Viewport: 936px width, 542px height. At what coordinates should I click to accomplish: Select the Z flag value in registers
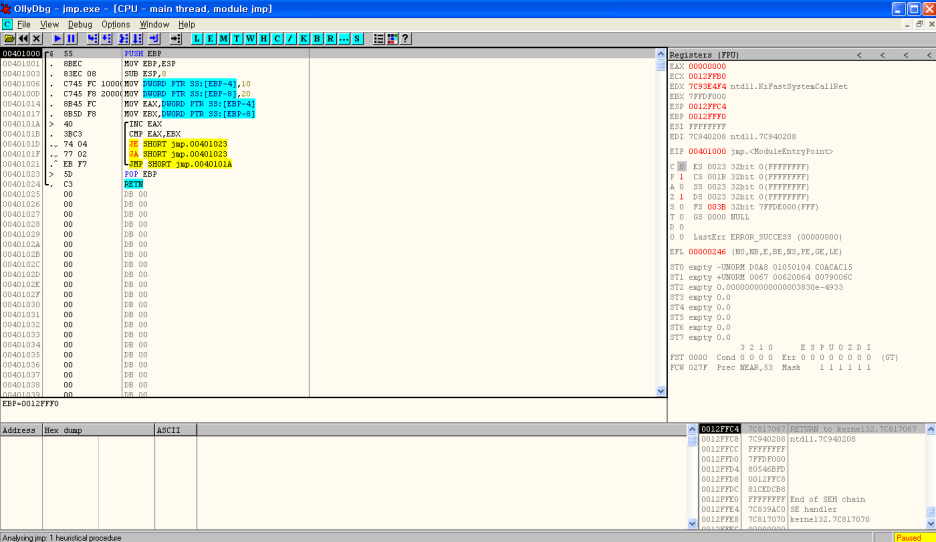pos(681,197)
